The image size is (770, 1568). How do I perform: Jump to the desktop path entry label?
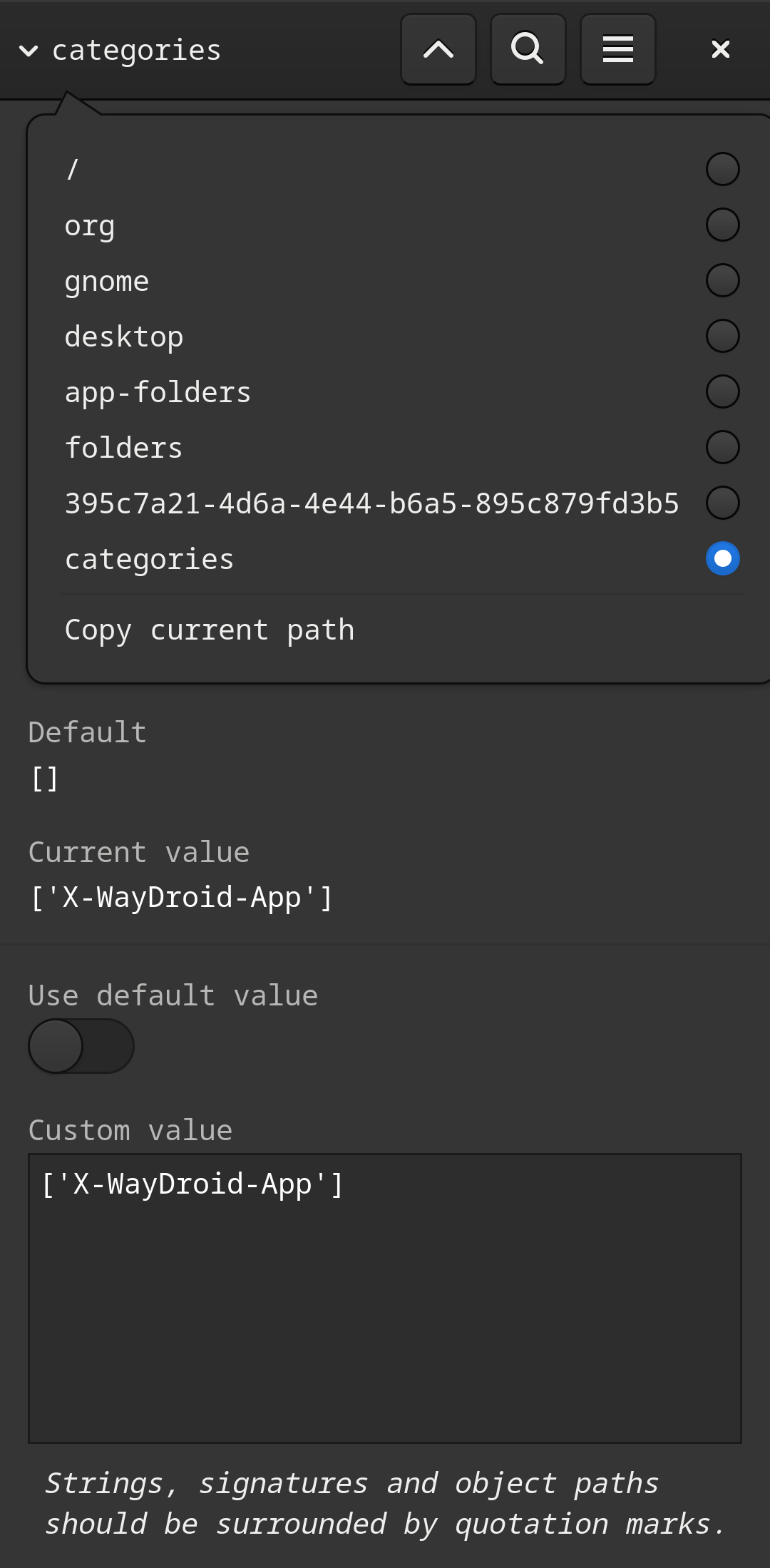coord(124,337)
